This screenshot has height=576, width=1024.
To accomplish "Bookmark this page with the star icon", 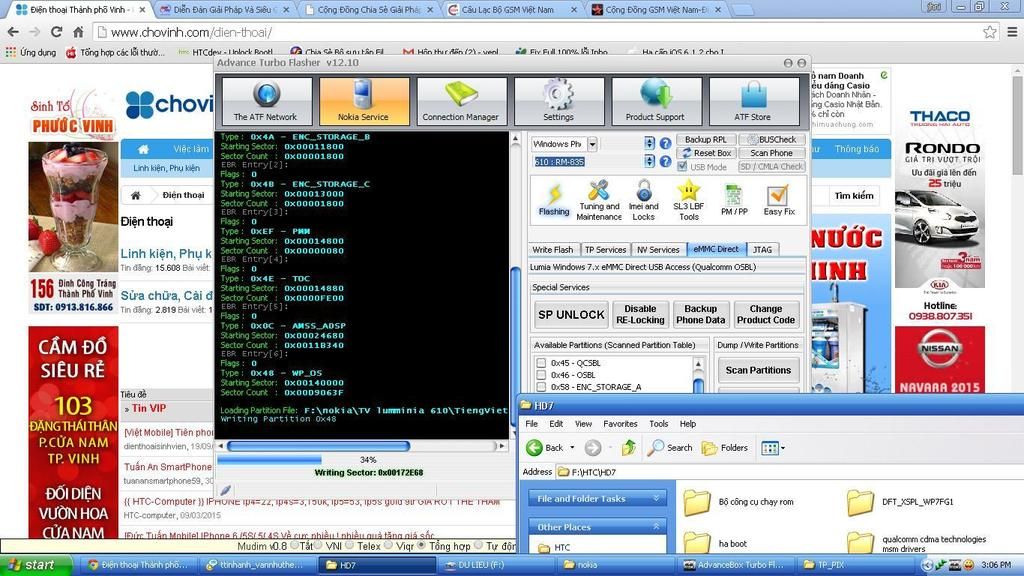I will point(990,32).
